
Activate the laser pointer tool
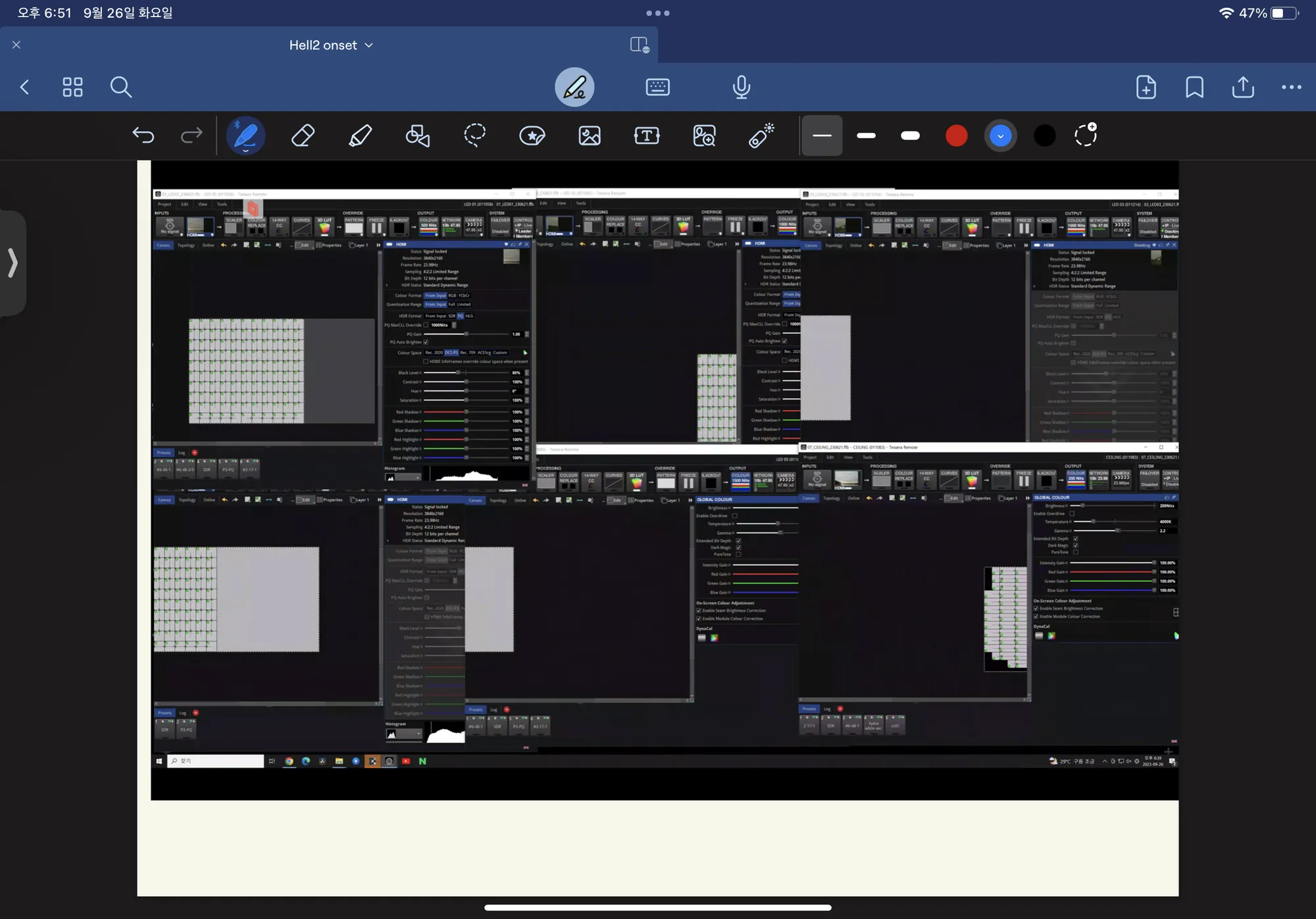pyautogui.click(x=761, y=136)
